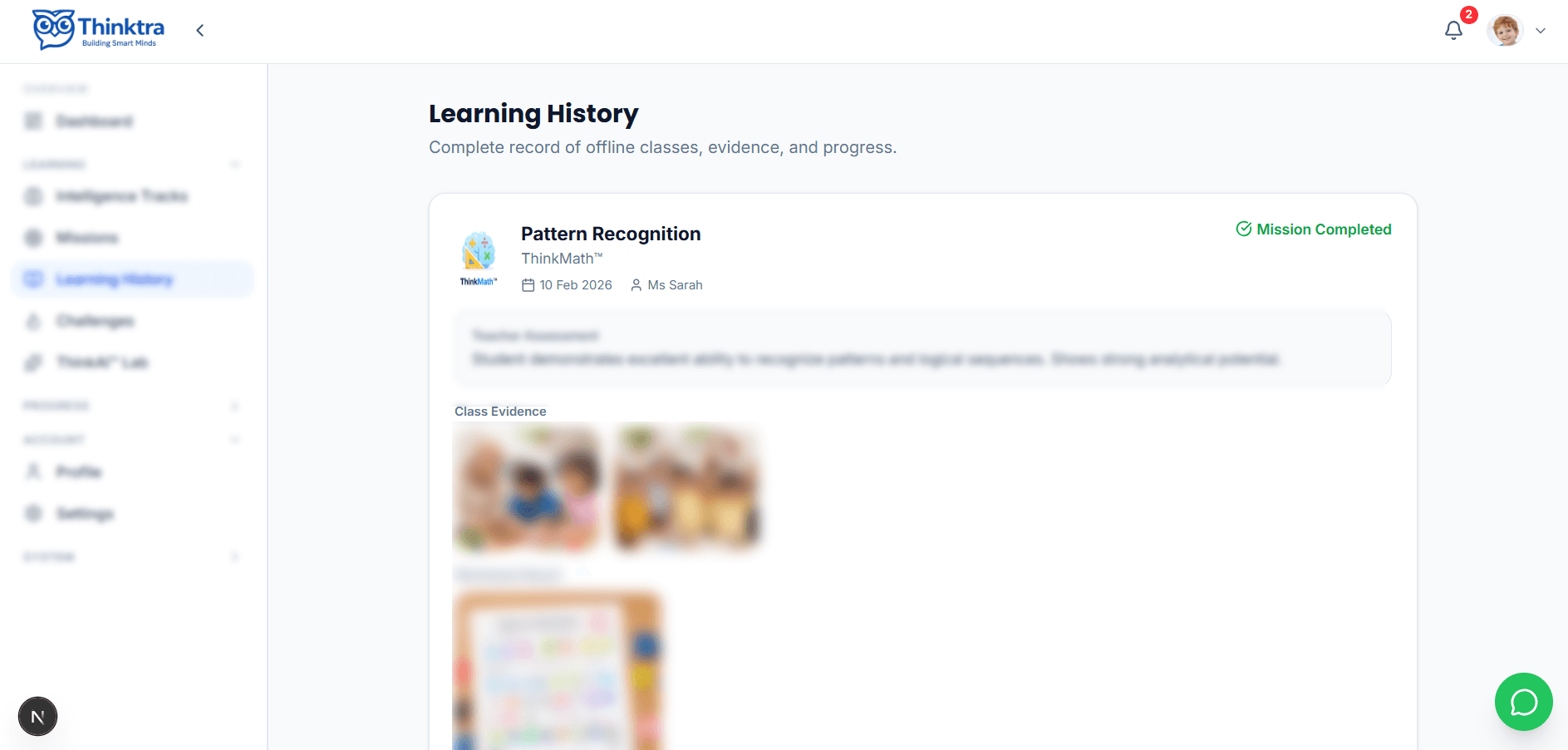Toggle the Account section chevron
The image size is (1568, 750).
click(235, 439)
